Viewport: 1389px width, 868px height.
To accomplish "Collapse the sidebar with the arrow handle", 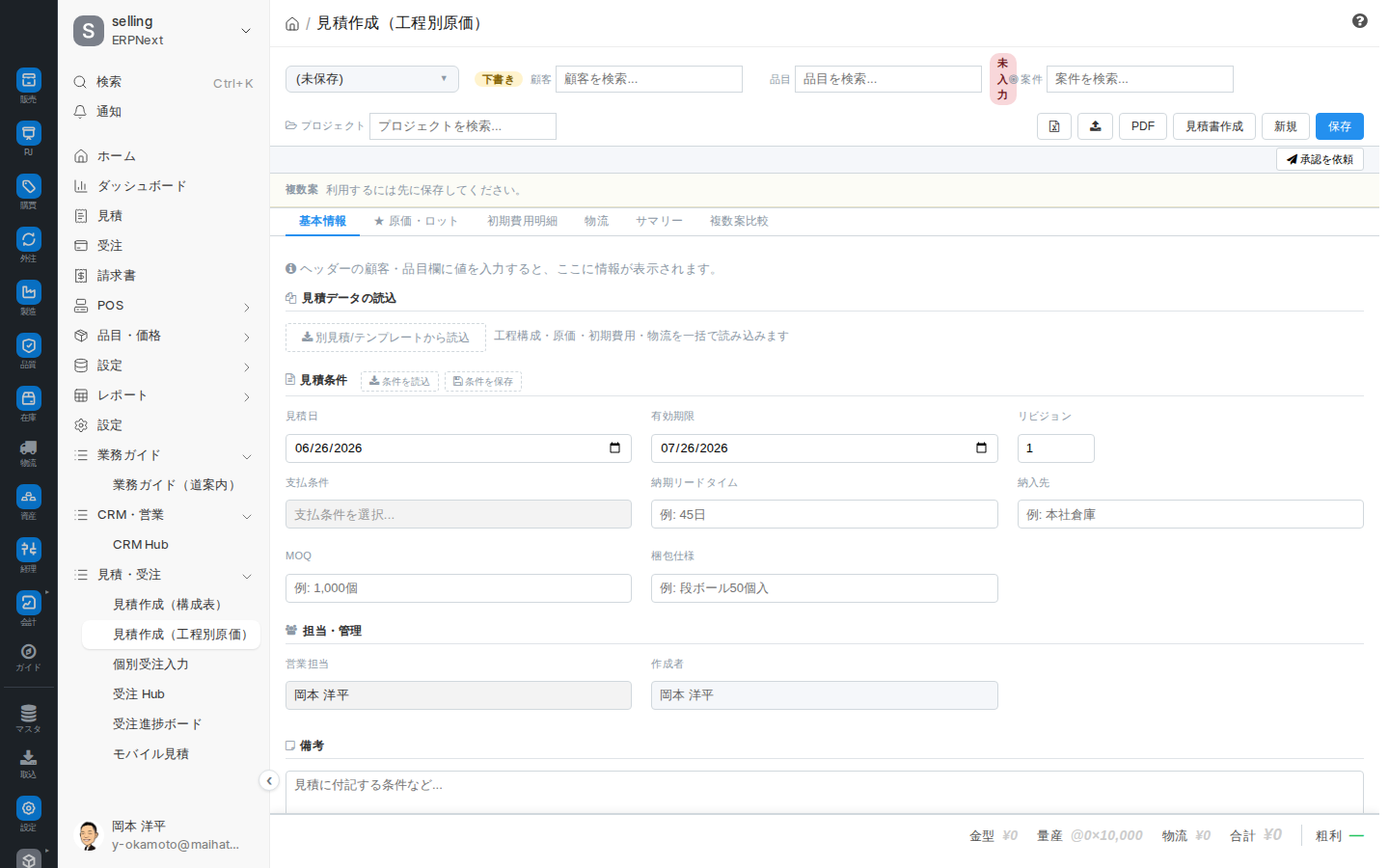I will pyautogui.click(x=269, y=781).
